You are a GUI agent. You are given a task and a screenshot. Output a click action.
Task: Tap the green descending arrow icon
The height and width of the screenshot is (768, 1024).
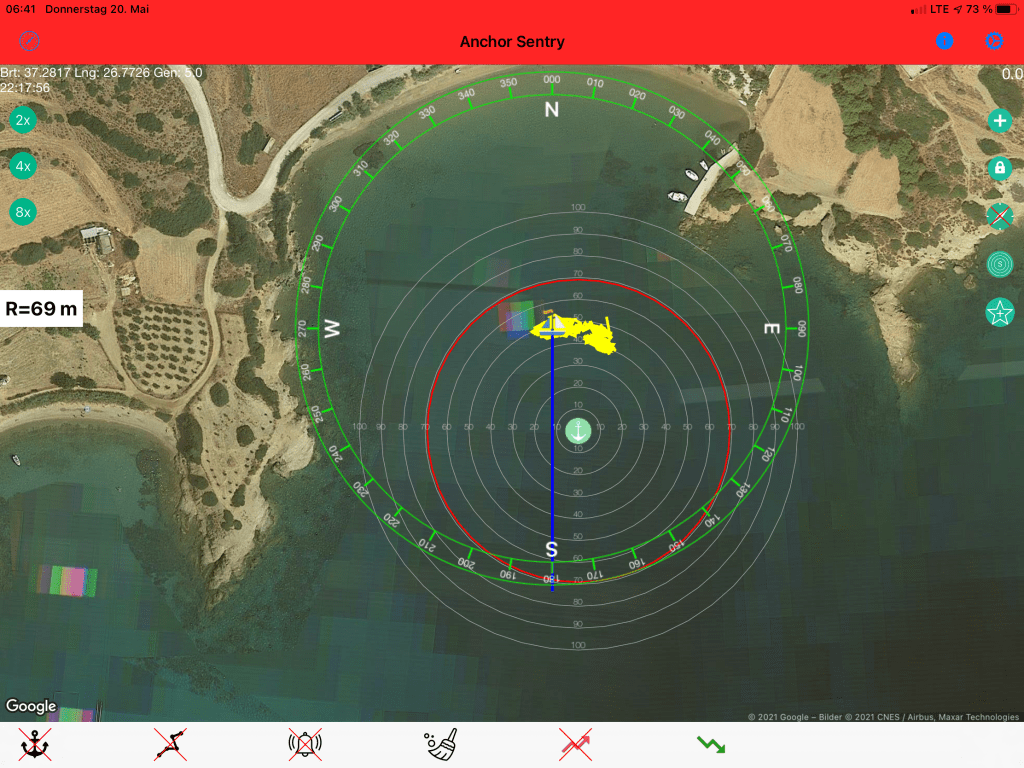click(x=711, y=745)
